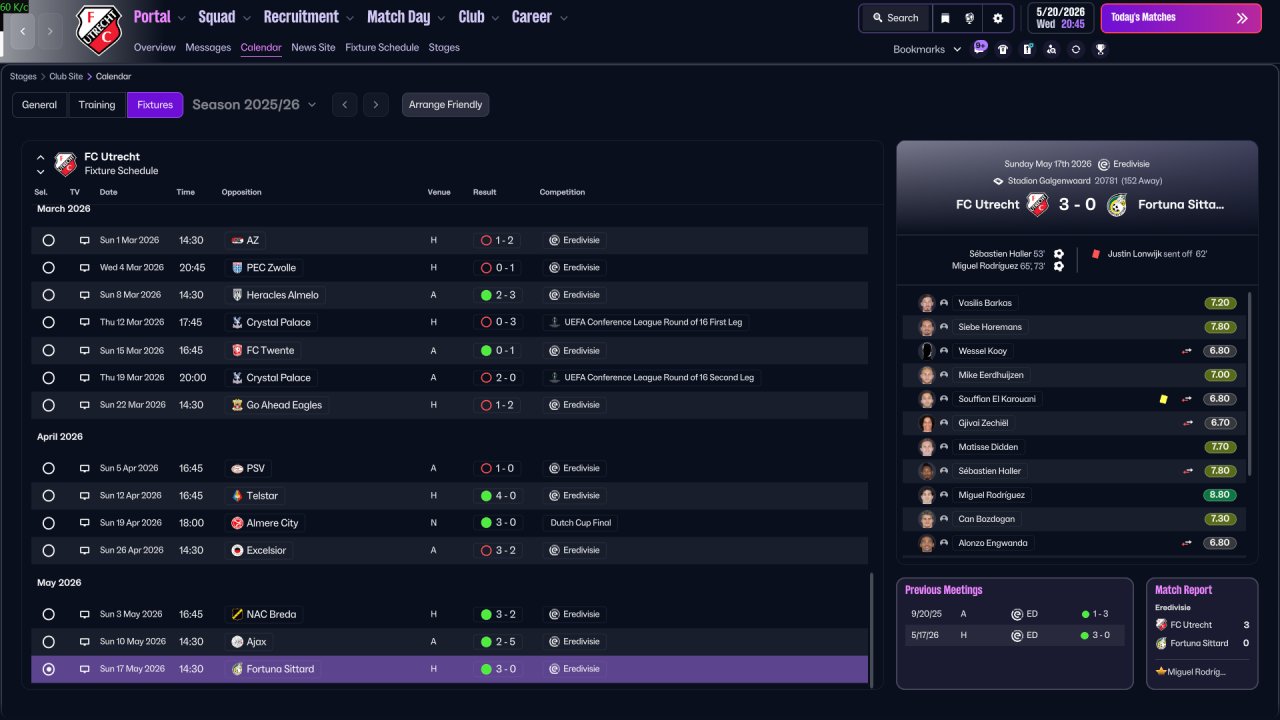
Task: Switch to the News Site tab
Action: coord(313,48)
